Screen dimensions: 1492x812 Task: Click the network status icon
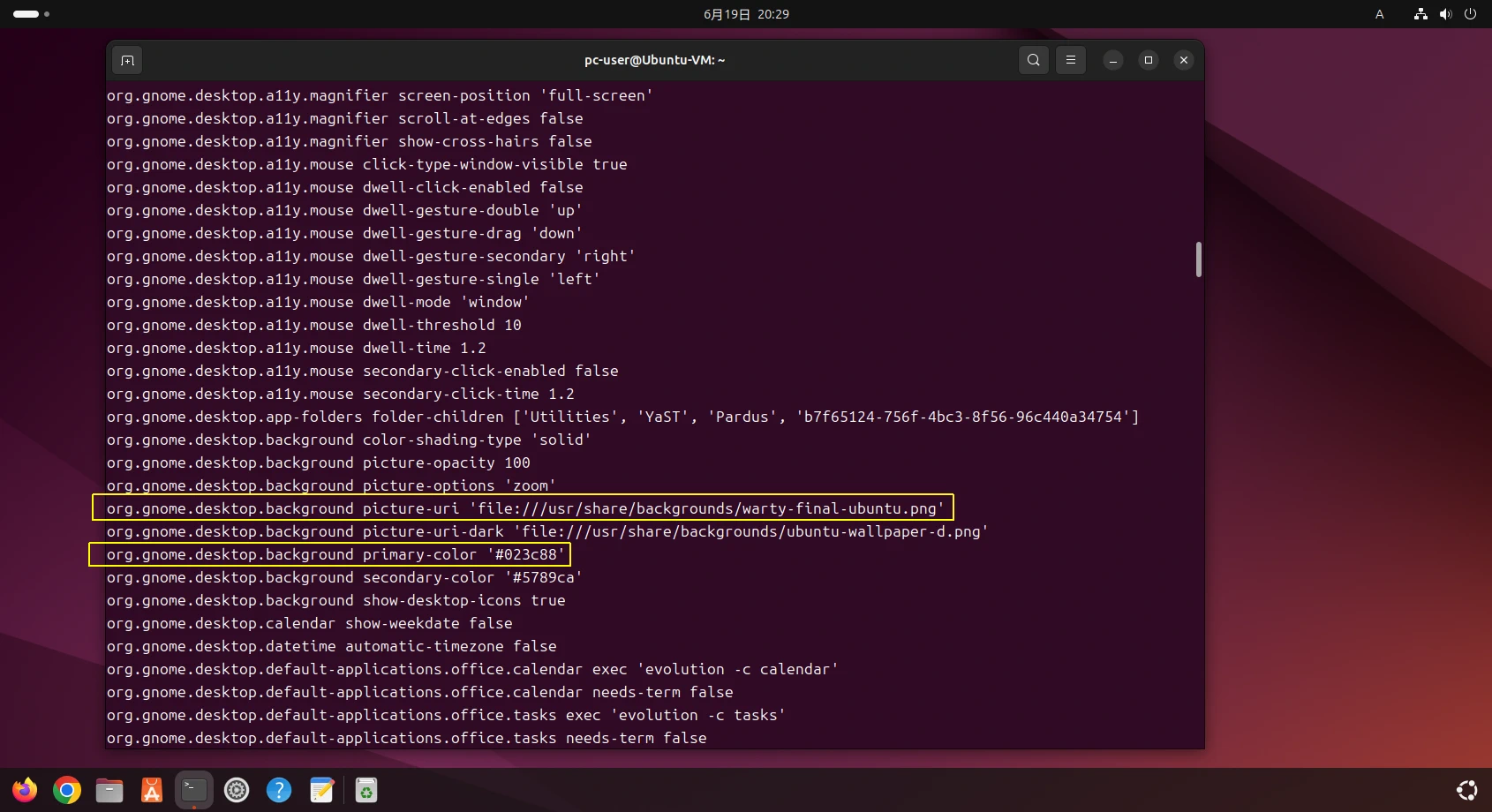click(1420, 14)
